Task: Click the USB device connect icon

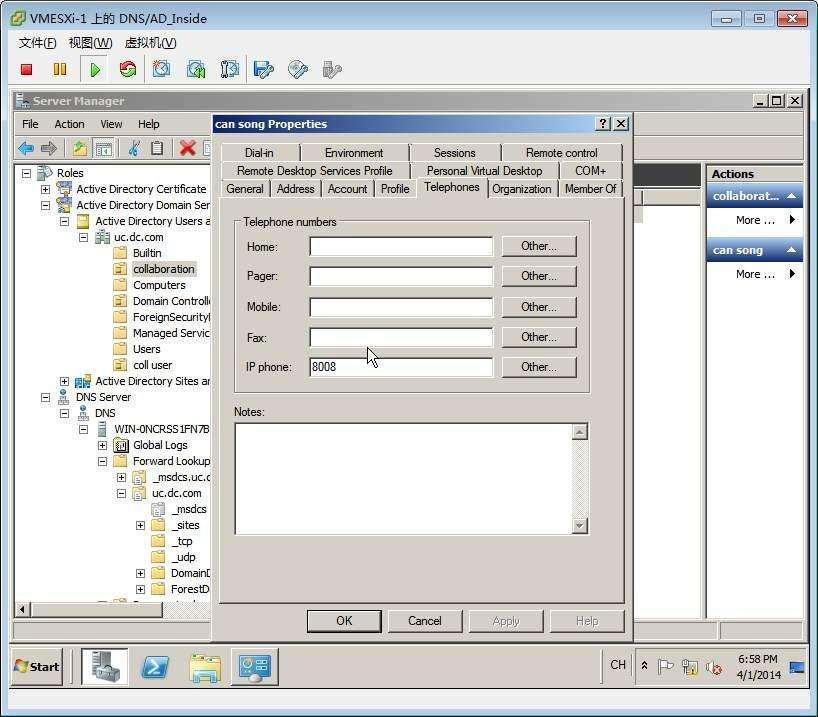Action: point(332,69)
